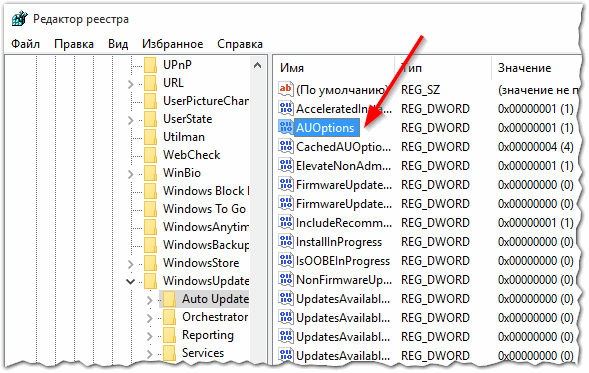Select the WebCheck folder icon
The height and width of the screenshot is (373, 589).
coord(150,155)
